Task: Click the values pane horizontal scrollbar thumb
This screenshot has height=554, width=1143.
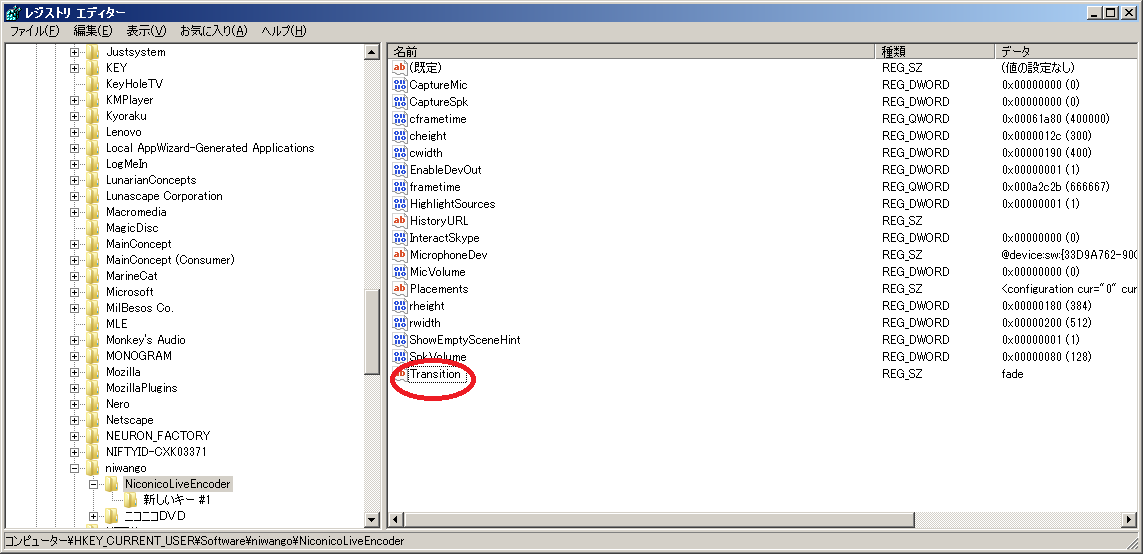Action: 660,520
